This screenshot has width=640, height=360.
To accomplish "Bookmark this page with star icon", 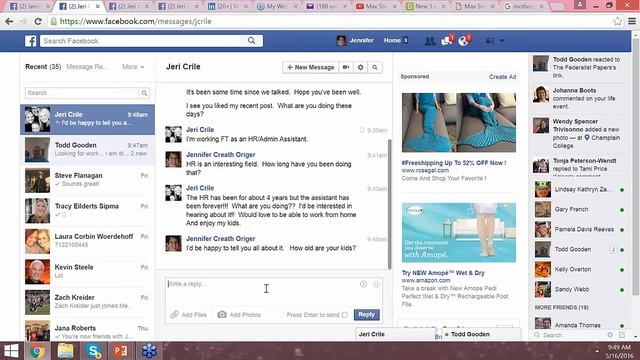I will [617, 21].
